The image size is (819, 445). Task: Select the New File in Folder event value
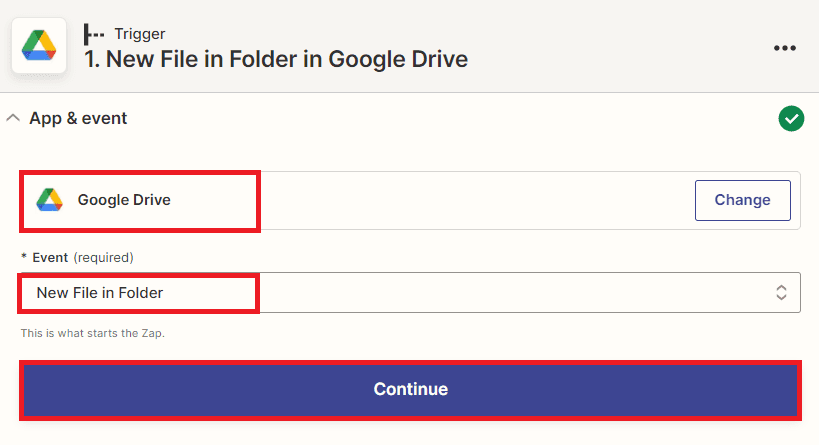pos(100,293)
